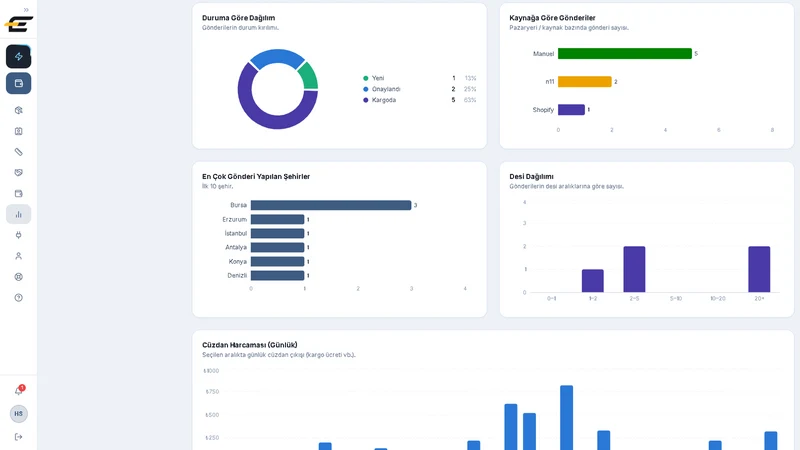Click the 'Duruma Göre Dağılım' title

click(238, 18)
